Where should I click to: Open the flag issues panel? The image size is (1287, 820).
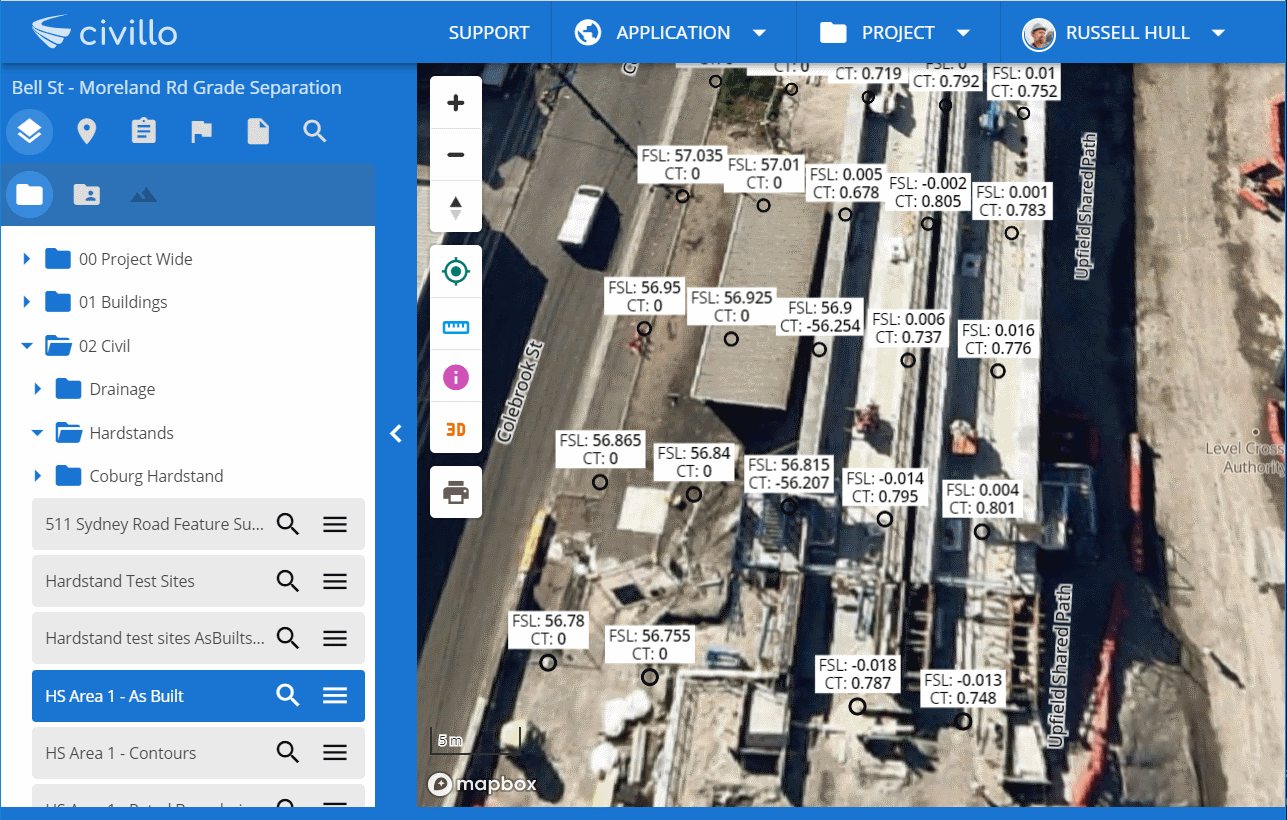coord(202,132)
